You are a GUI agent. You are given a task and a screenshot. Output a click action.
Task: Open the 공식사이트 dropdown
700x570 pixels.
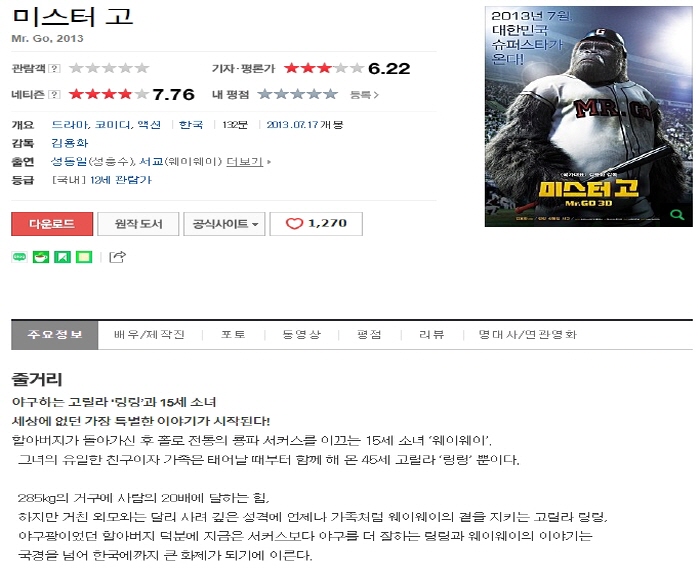[x=225, y=224]
